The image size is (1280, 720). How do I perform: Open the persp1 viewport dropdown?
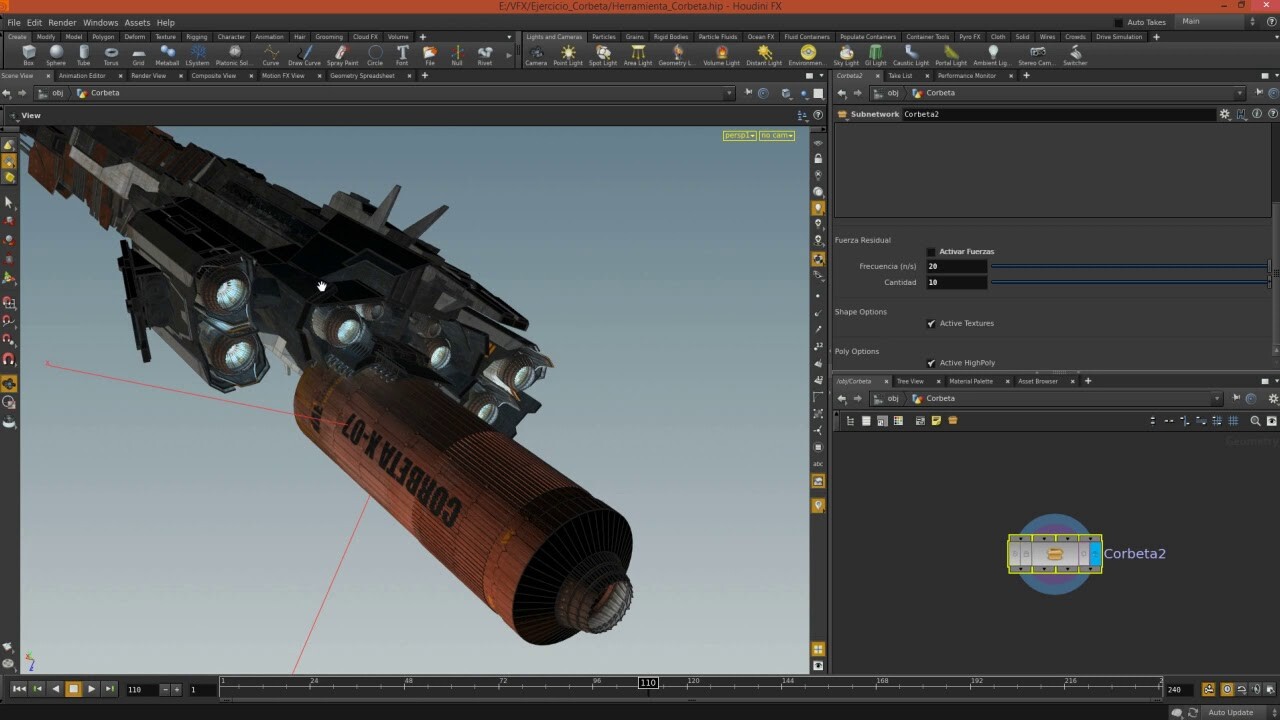point(738,135)
